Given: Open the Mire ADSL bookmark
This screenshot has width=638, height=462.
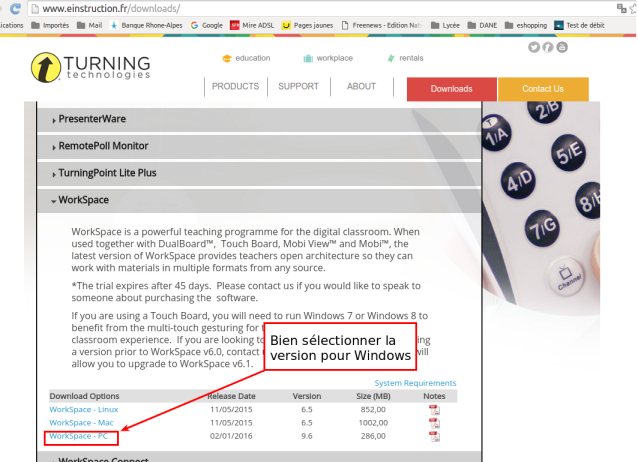Looking at the screenshot, I should coord(252,25).
